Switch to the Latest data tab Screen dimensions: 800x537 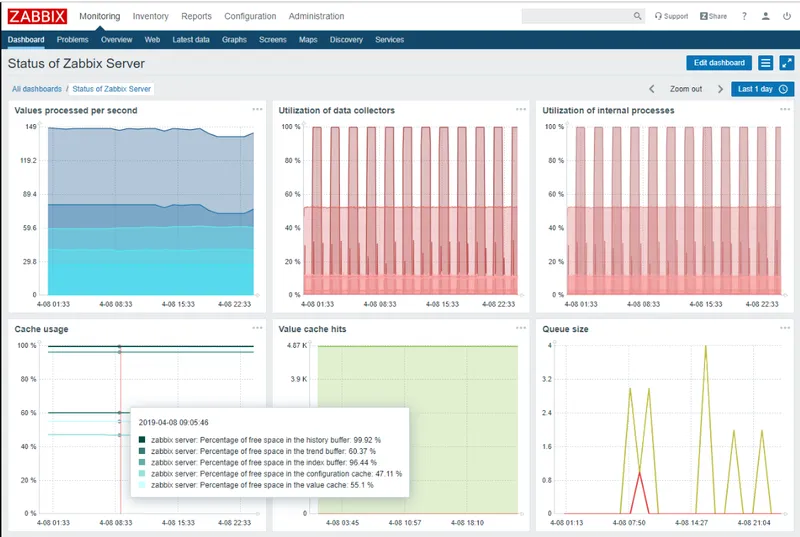pos(191,40)
